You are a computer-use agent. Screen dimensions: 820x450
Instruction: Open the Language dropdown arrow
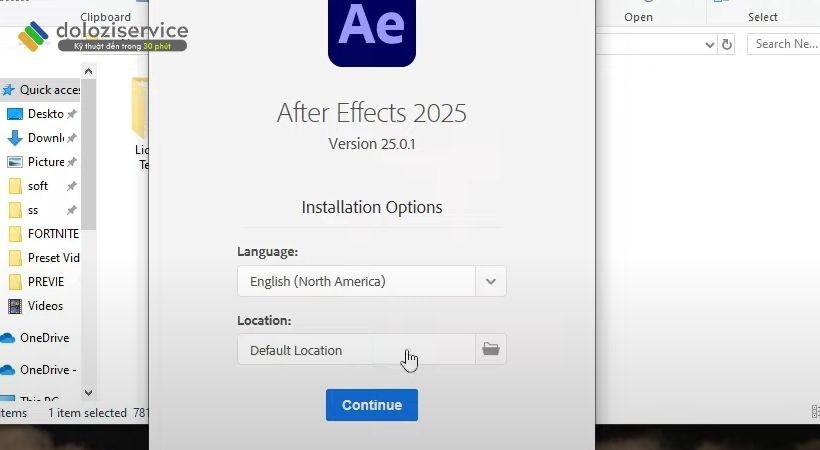click(x=491, y=281)
